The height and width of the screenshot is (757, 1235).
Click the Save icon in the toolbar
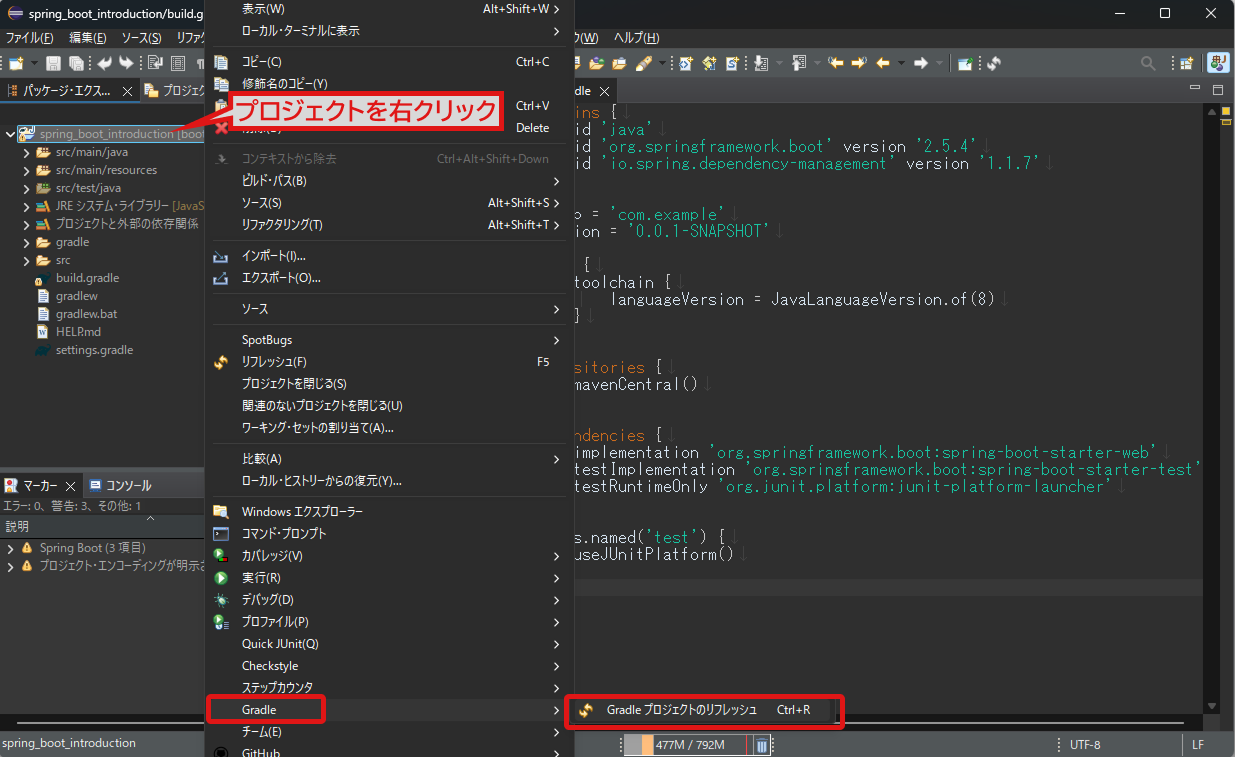54,63
